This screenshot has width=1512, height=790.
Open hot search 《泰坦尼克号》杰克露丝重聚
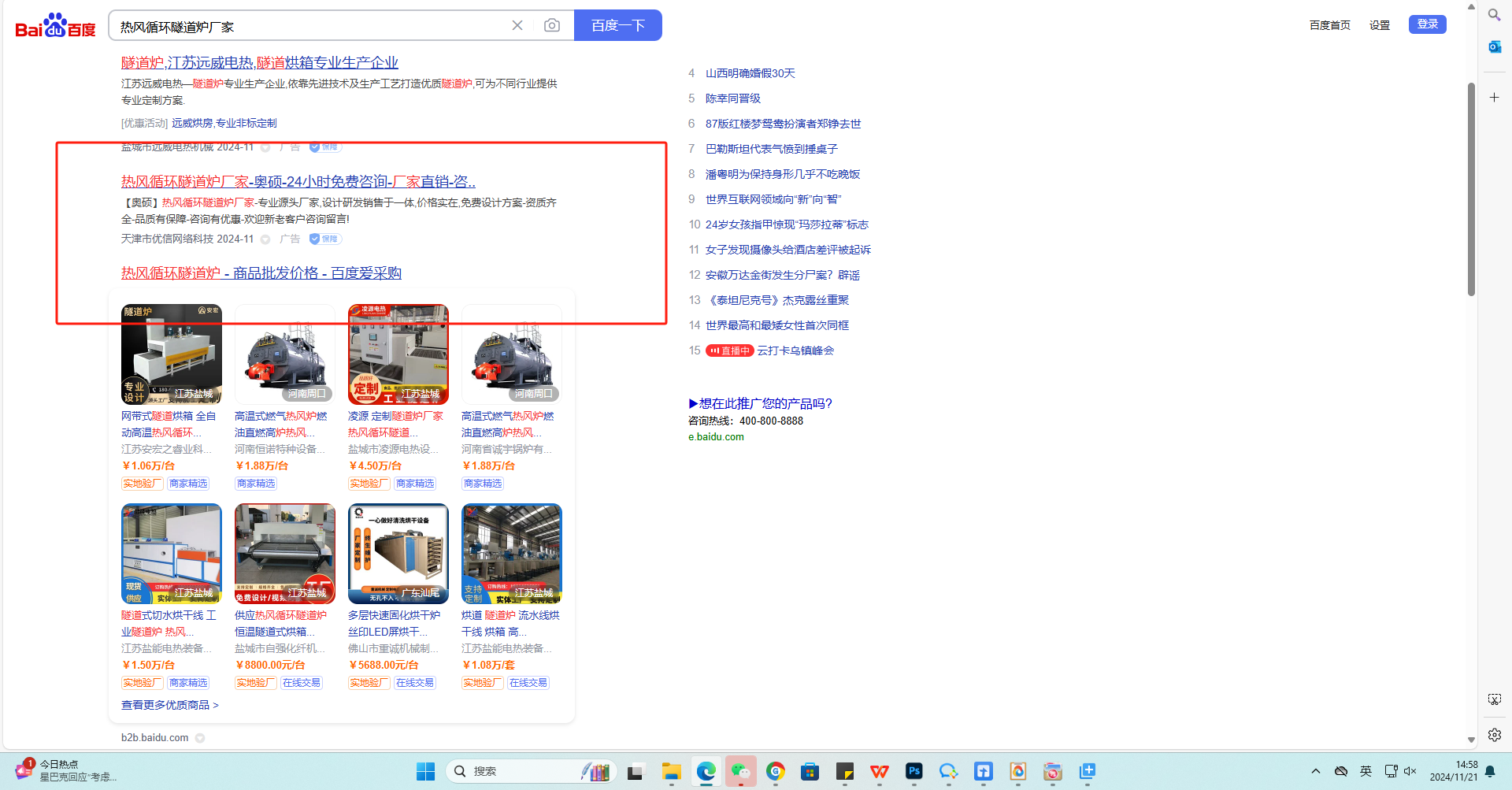pos(777,300)
